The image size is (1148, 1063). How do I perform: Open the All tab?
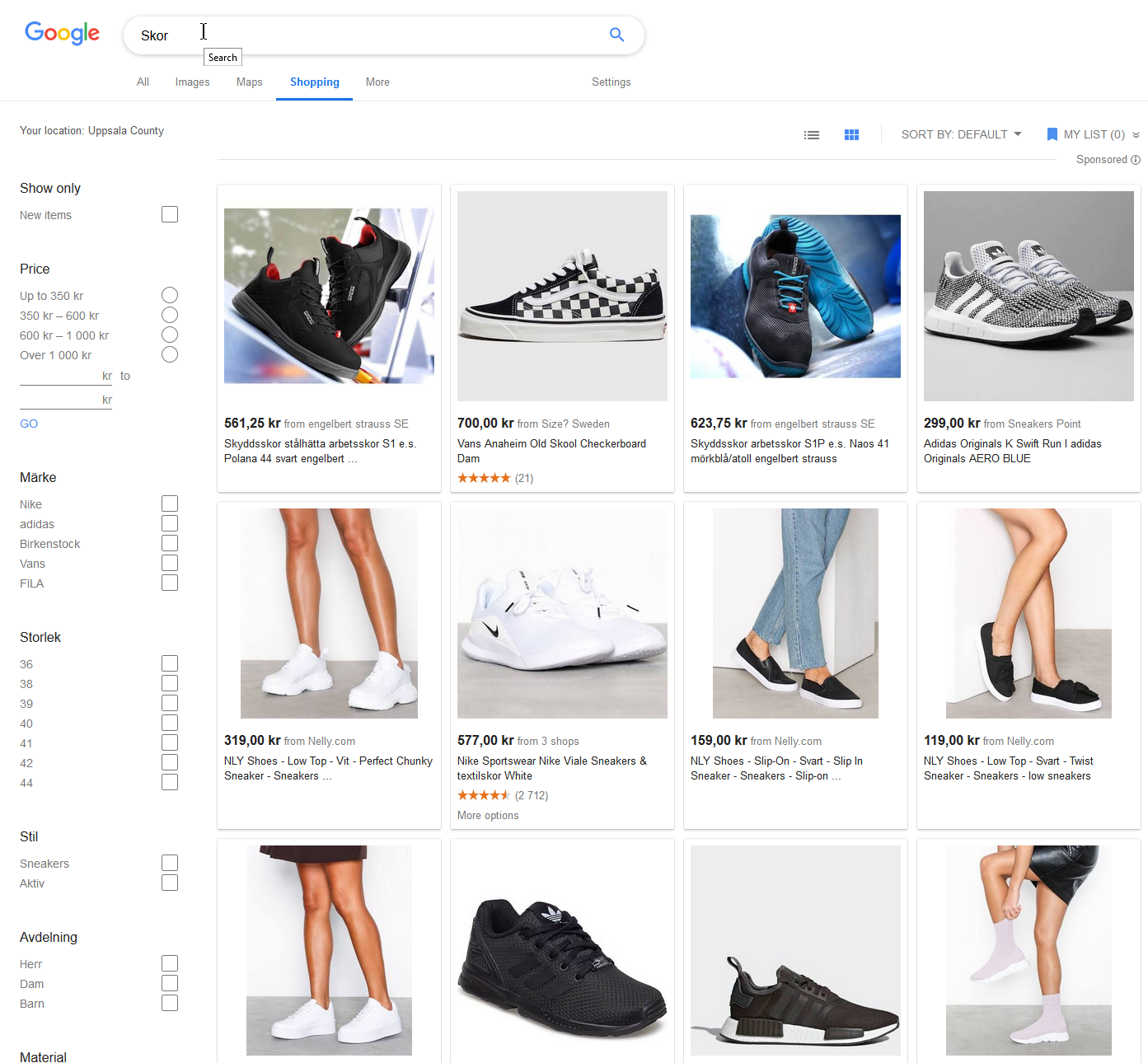(143, 82)
